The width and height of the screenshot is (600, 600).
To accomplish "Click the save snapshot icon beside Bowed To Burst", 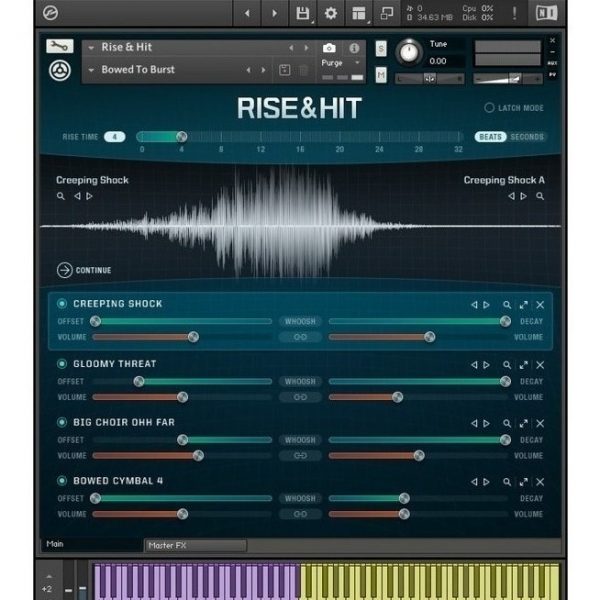I will point(284,70).
